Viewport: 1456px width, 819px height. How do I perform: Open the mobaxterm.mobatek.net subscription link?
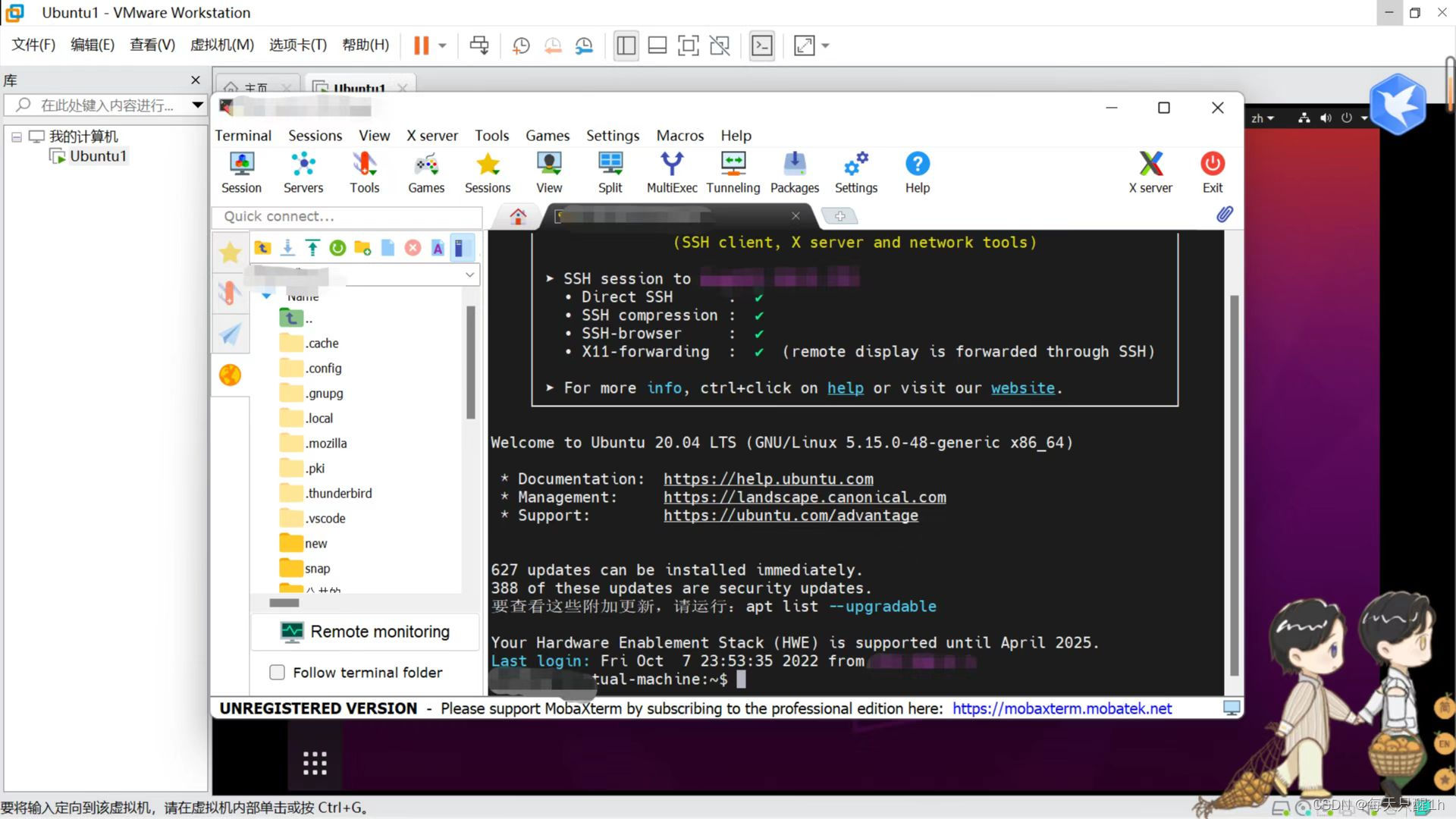coord(1062,708)
